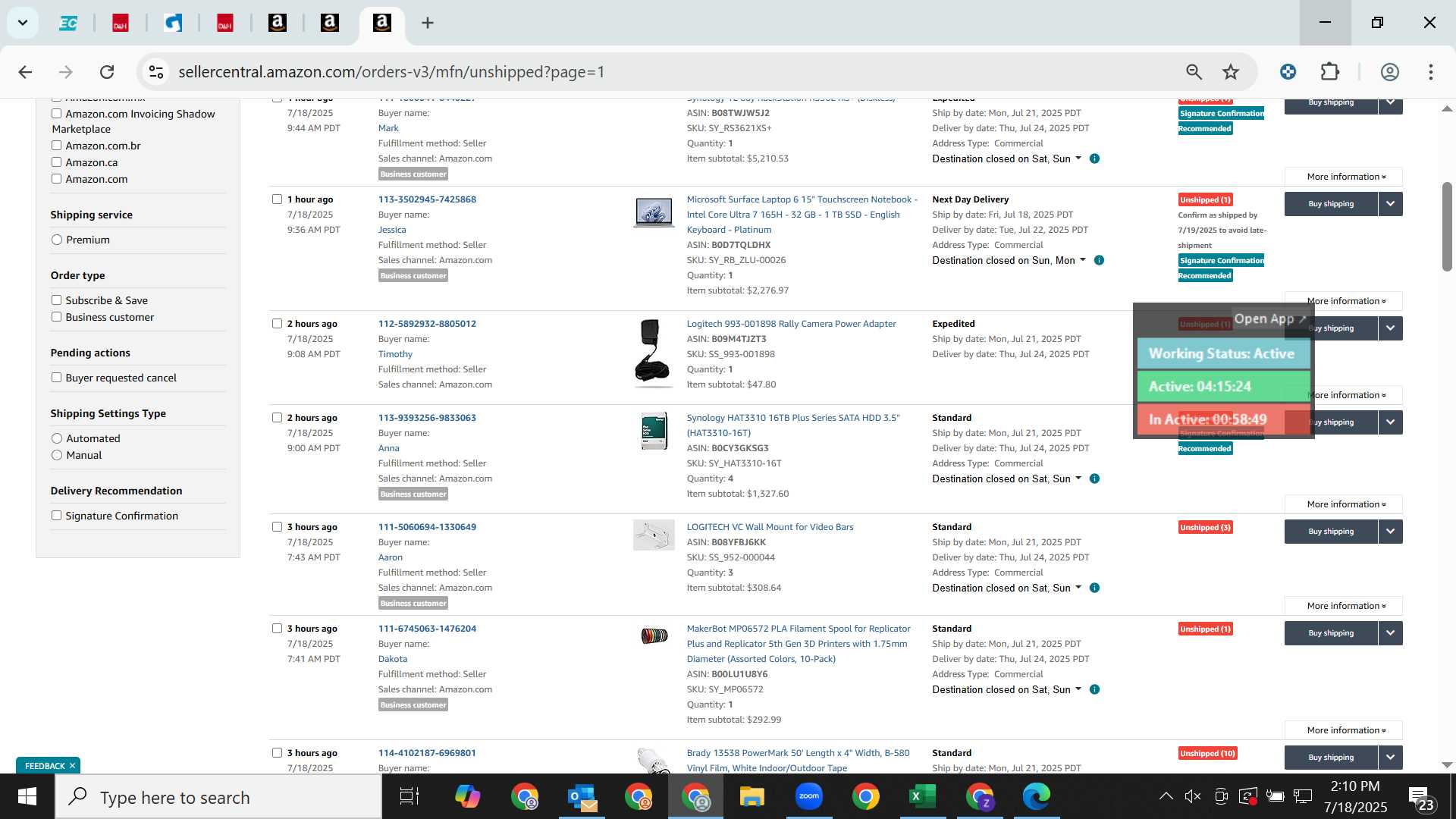Expand Buy shipping dropdown for Surface Laptop order

pyautogui.click(x=1390, y=204)
